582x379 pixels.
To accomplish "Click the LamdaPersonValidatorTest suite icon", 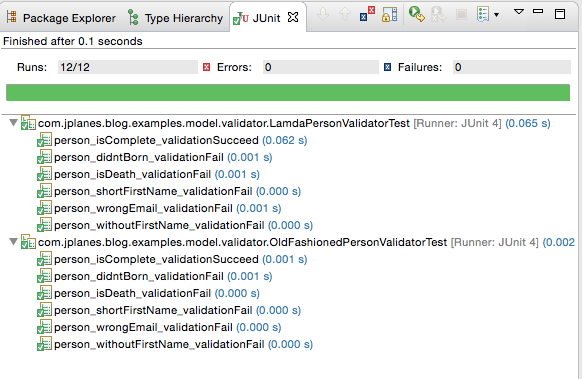I will click(28, 123).
